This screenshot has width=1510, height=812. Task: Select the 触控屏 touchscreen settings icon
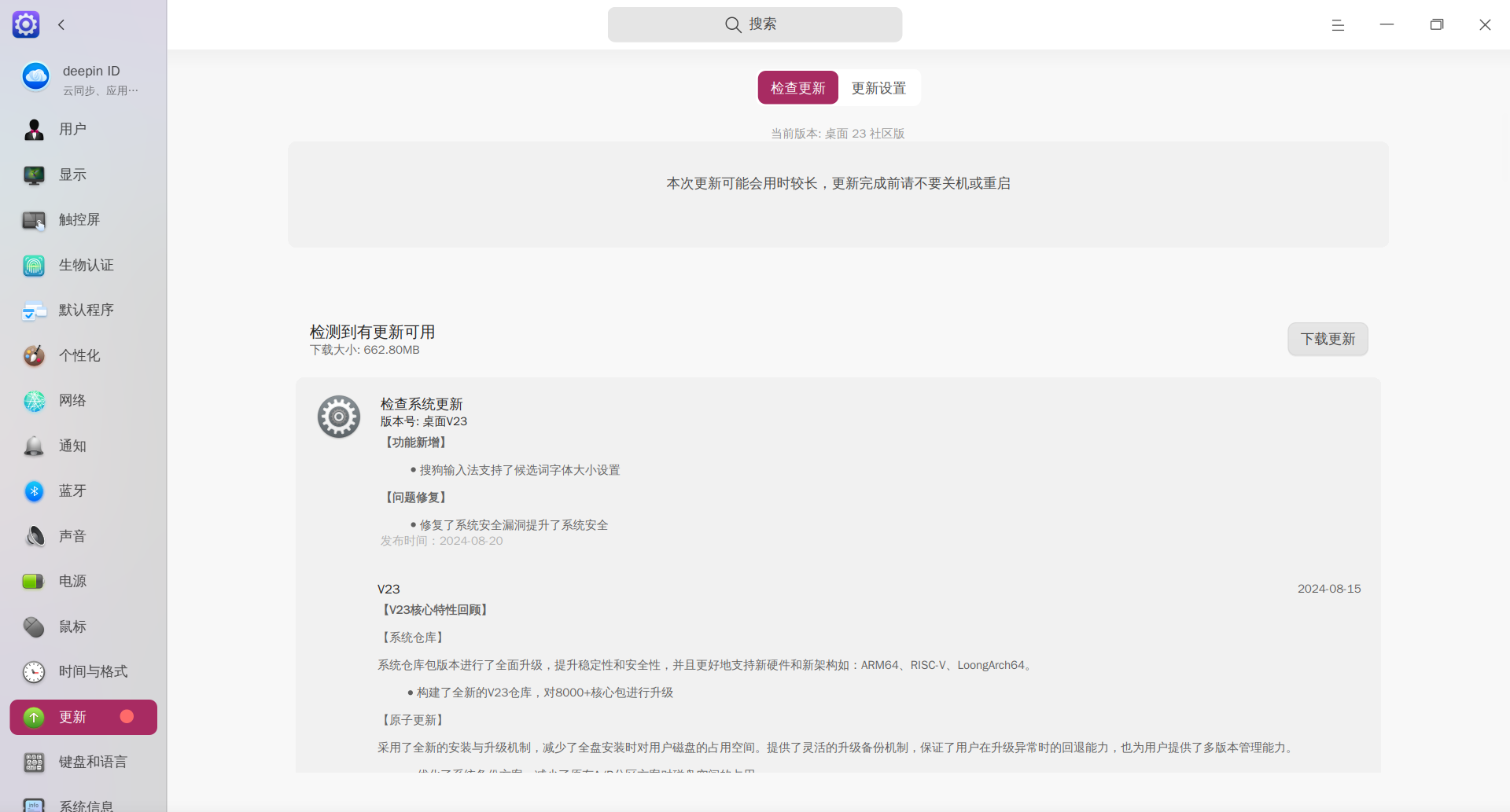point(34,220)
